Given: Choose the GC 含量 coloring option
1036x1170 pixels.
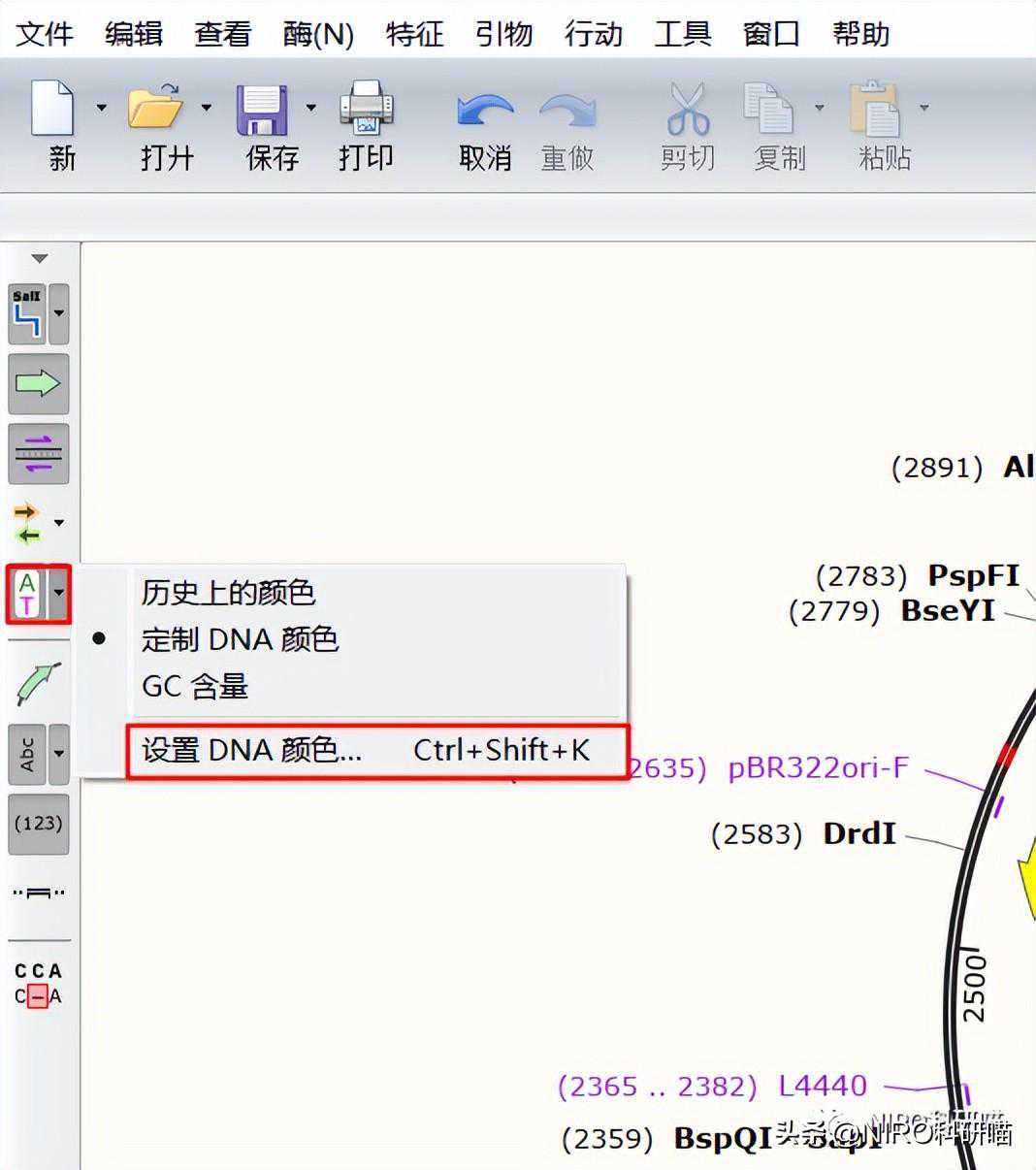Looking at the screenshot, I should click(x=195, y=686).
